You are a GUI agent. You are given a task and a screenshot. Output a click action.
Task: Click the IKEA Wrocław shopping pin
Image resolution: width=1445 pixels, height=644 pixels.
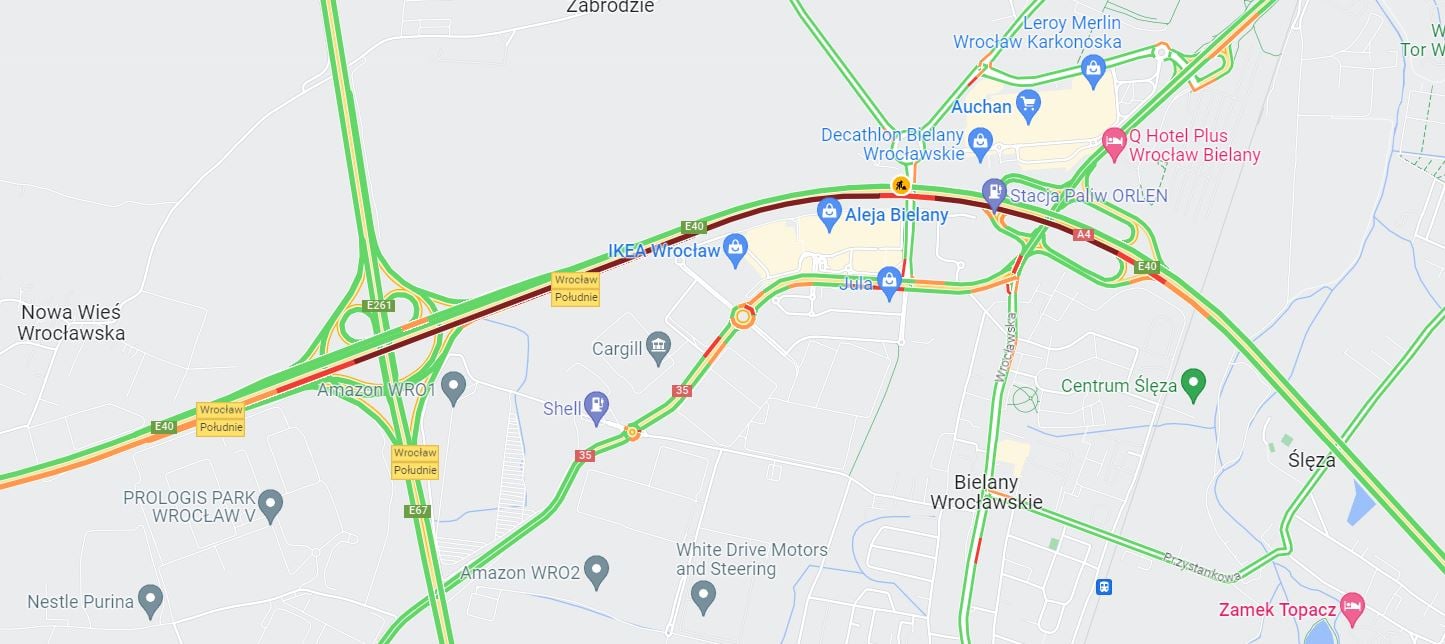pos(736,250)
